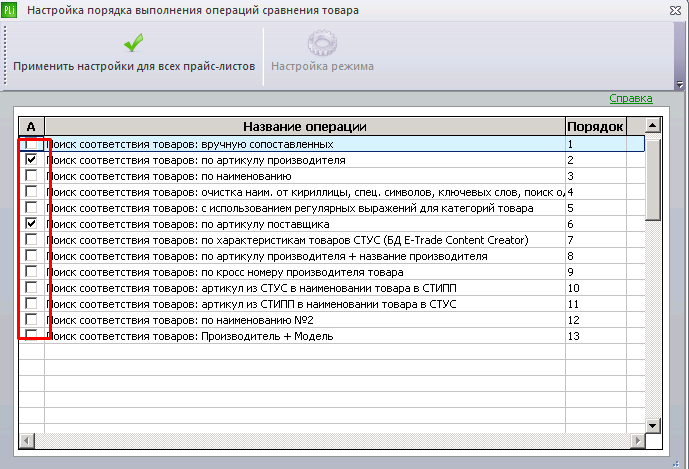Check артикул из СТИПП в наименовании checkbox
The width and height of the screenshot is (689, 469).
[31, 303]
